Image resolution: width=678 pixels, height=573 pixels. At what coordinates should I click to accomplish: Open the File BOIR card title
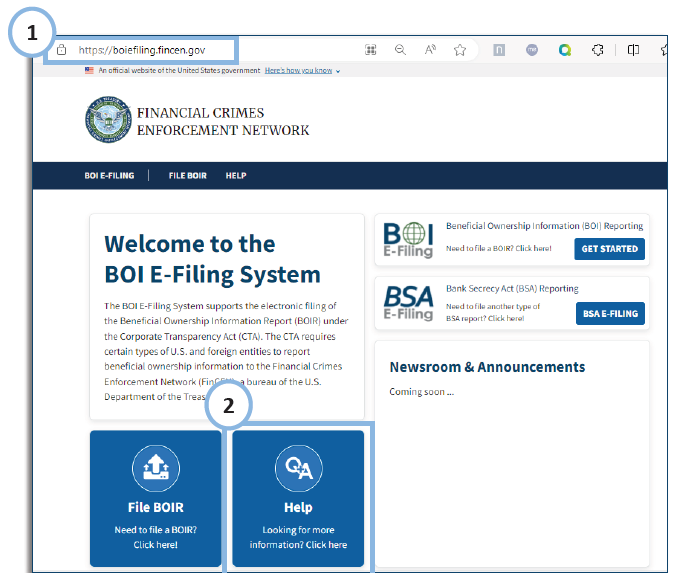tap(156, 507)
